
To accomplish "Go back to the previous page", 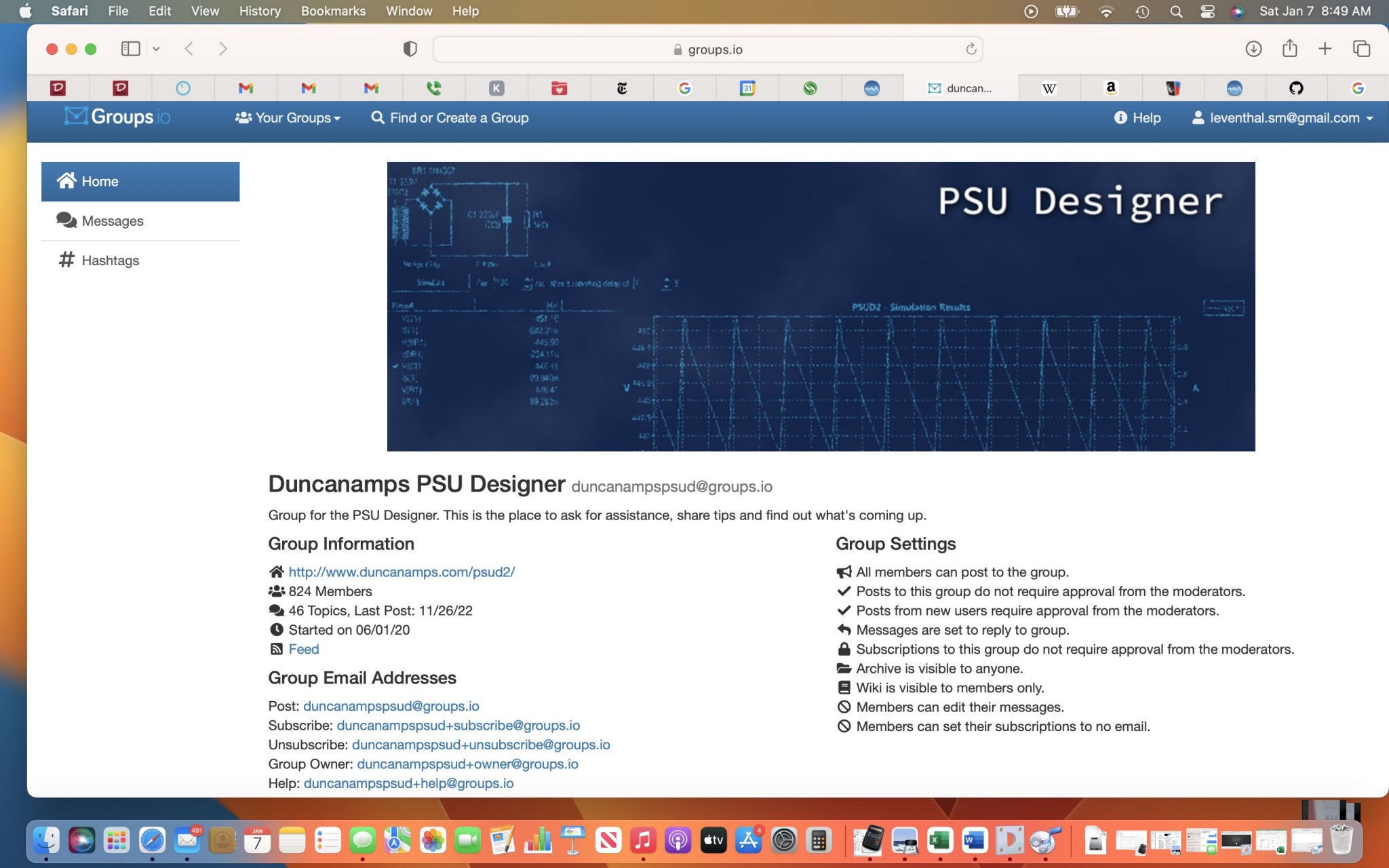I will tap(189, 49).
